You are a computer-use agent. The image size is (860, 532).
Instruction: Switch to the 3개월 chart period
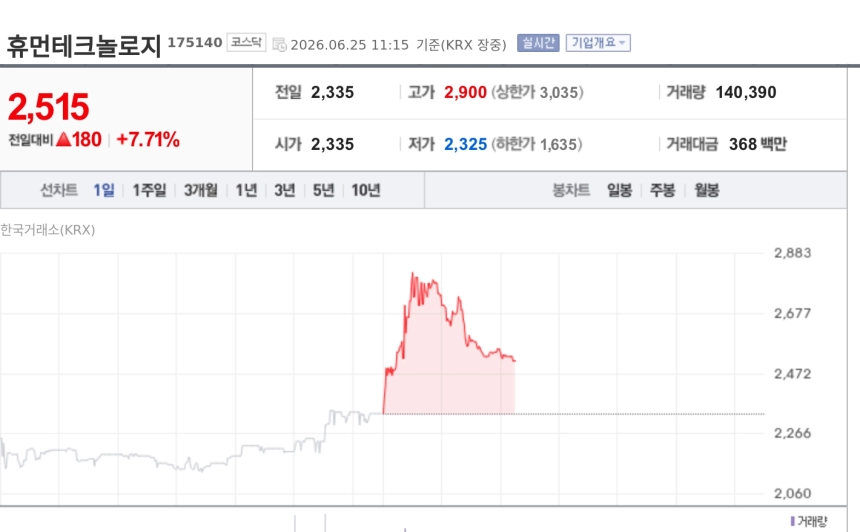tap(201, 190)
